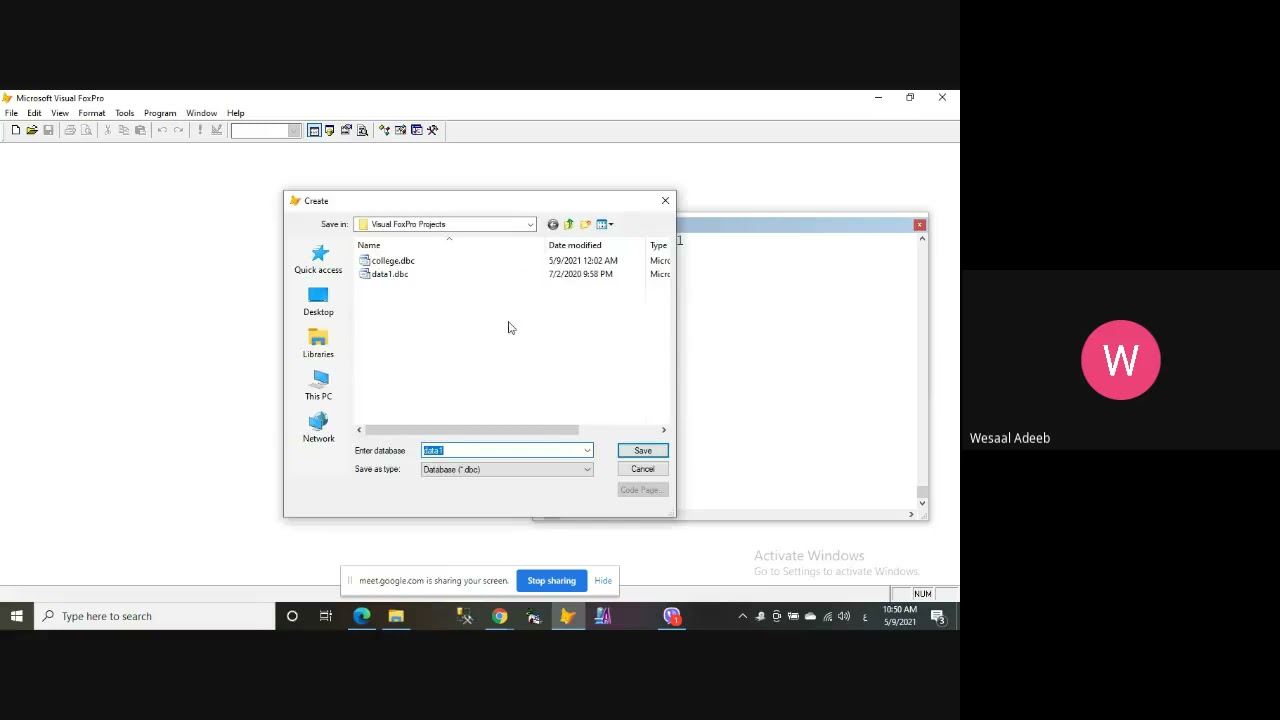
Task: Open the toolbar database combo box
Action: point(265,130)
